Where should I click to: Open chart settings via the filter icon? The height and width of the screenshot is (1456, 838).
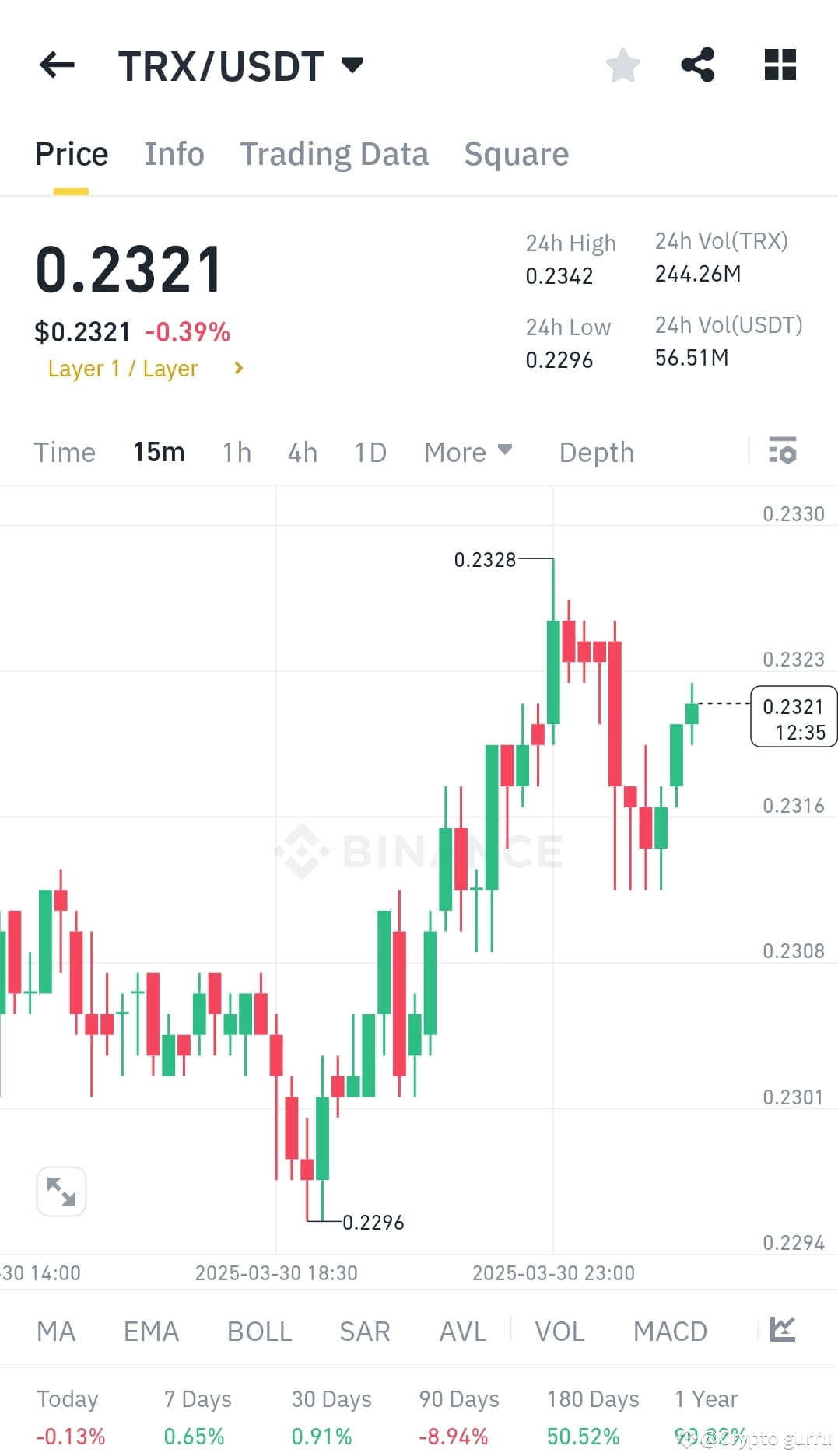click(x=783, y=451)
